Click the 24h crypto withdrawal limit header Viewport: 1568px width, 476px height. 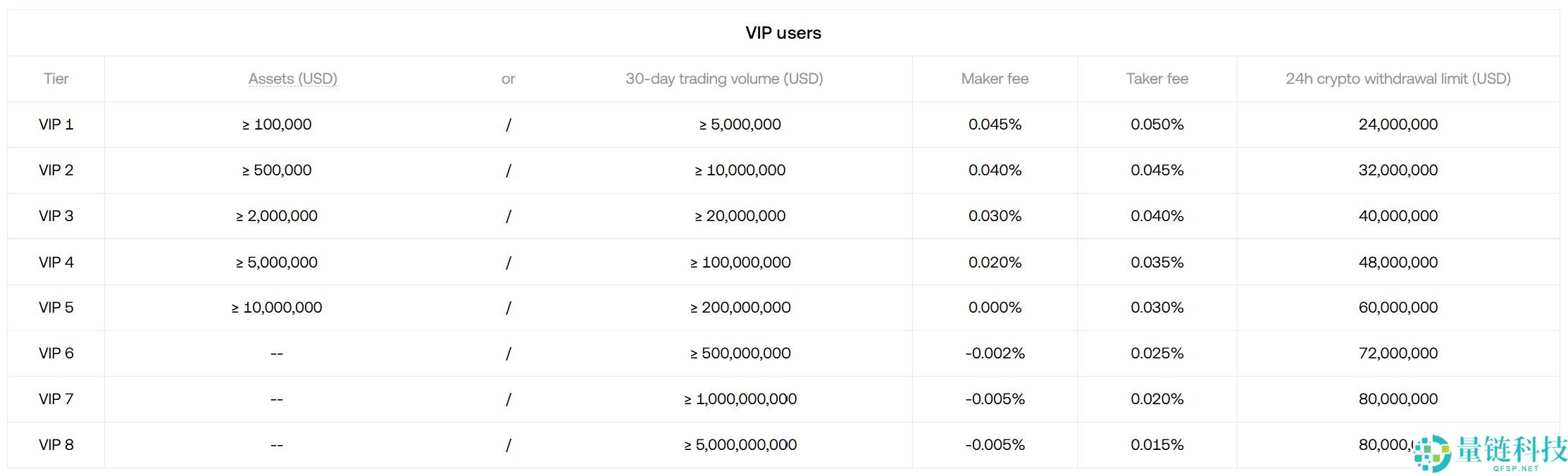click(1398, 79)
